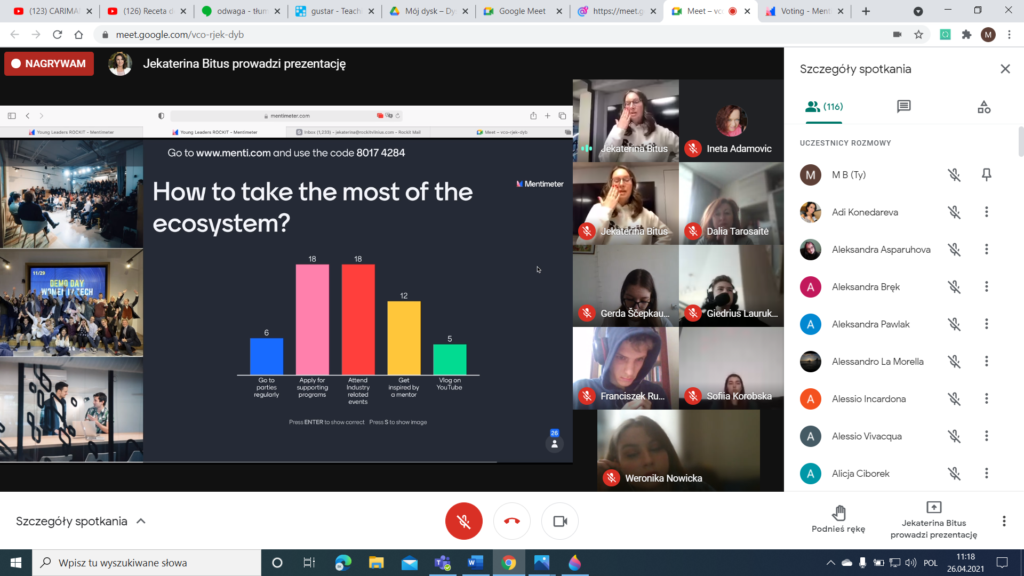This screenshot has width=1024, height=576.
Task: Close the Szczegóły spotkania side panel
Action: point(1005,69)
